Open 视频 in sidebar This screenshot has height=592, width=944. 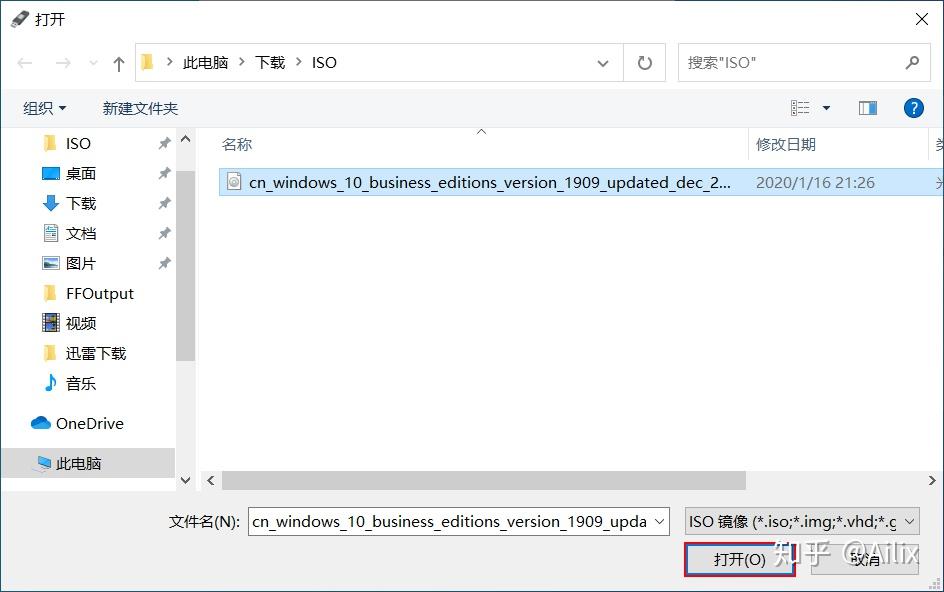[81, 323]
